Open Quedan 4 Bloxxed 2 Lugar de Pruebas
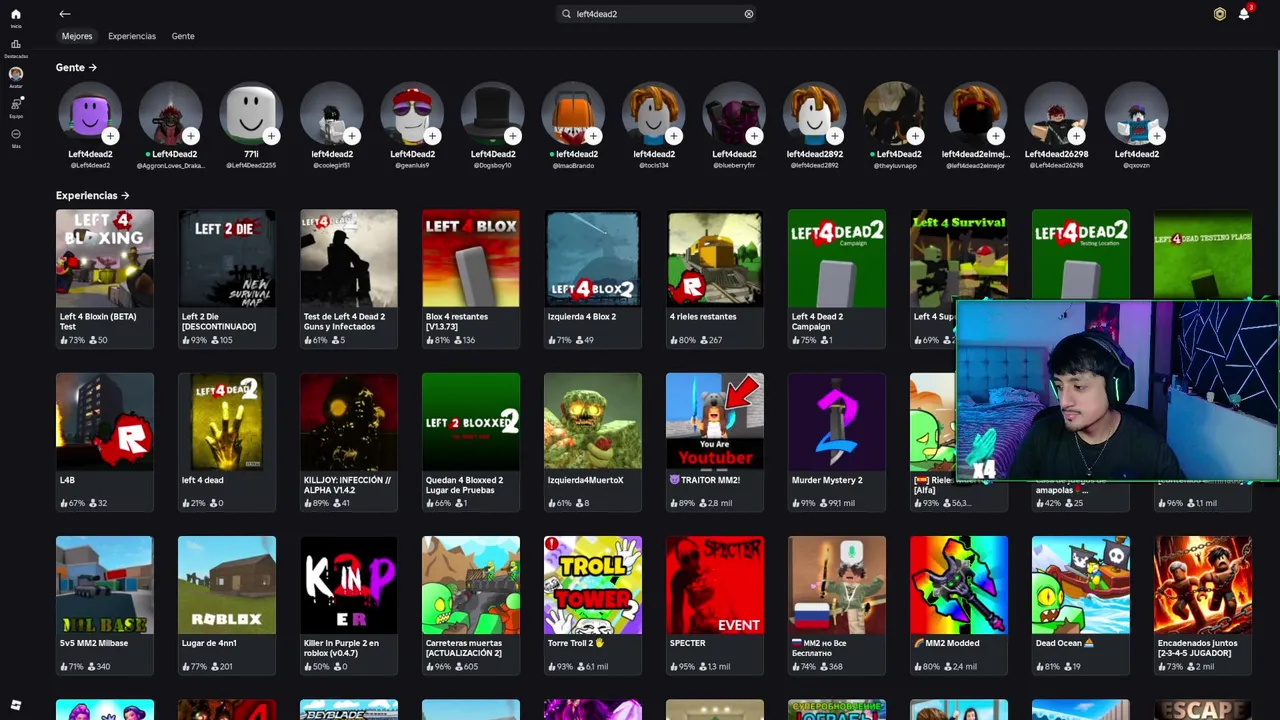Image resolution: width=1280 pixels, height=720 pixels. click(x=471, y=441)
